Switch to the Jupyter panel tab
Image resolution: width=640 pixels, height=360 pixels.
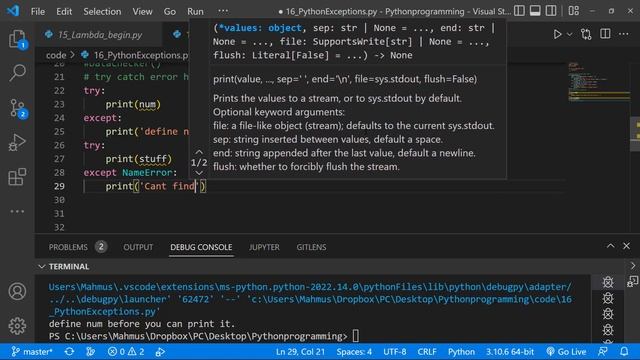pos(264,247)
